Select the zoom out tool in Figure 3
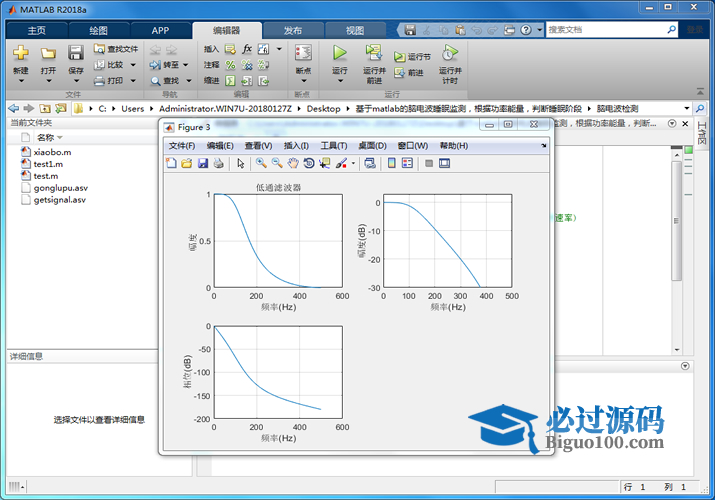 (x=277, y=163)
